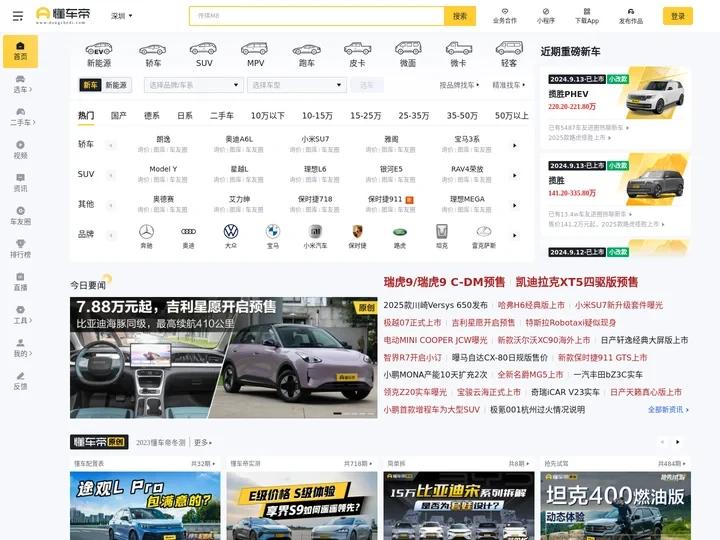Choose the 大众 brand logo
This screenshot has height=540, width=720.
coord(231,236)
